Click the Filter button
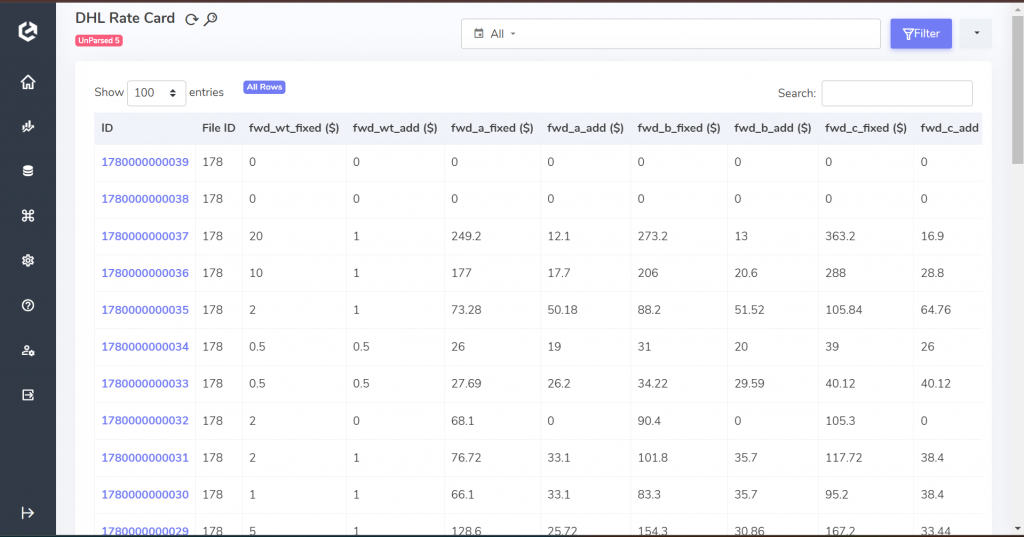Viewport: 1024px width, 537px height. click(921, 33)
